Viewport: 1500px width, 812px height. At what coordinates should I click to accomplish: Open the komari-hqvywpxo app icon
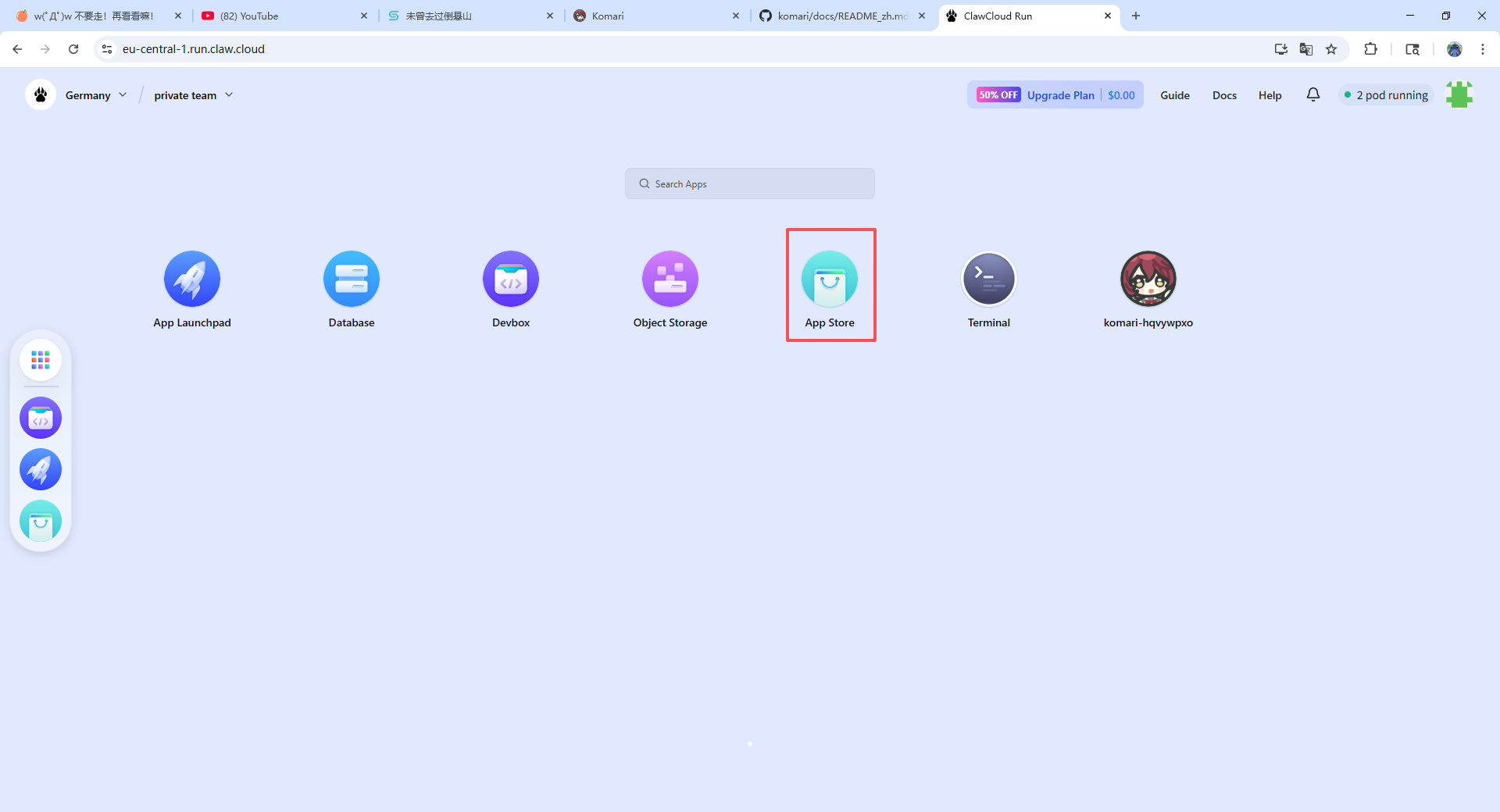pos(1148,279)
